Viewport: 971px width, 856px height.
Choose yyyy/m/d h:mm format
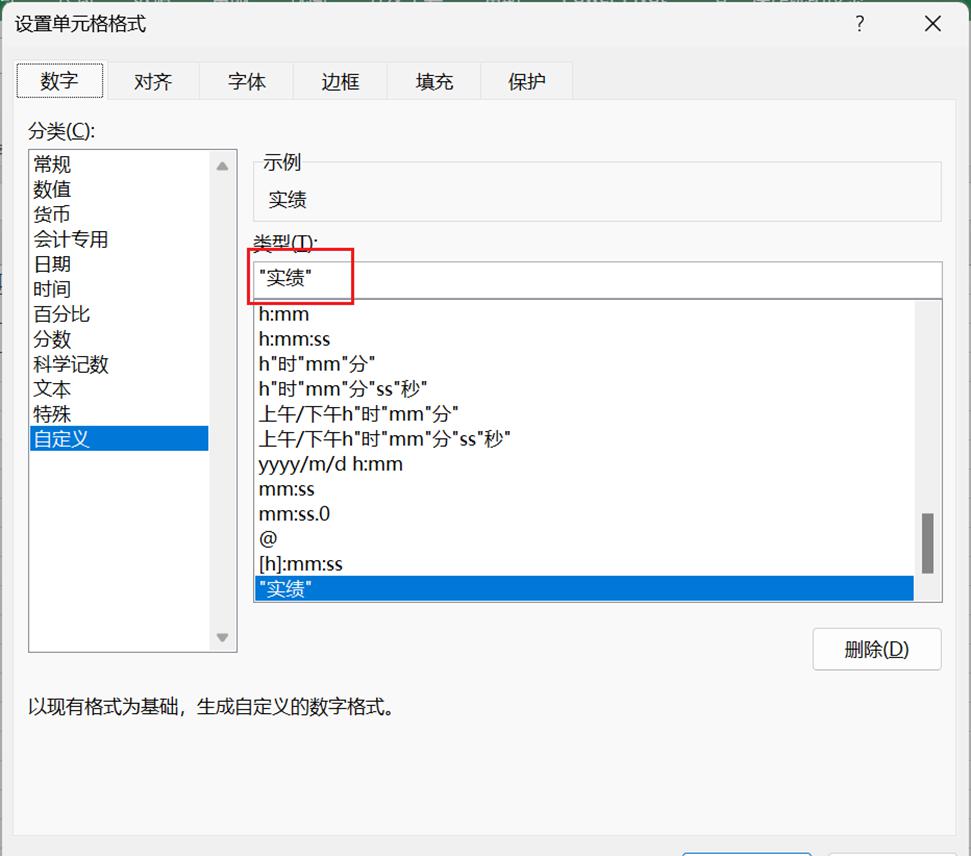coord(584,464)
